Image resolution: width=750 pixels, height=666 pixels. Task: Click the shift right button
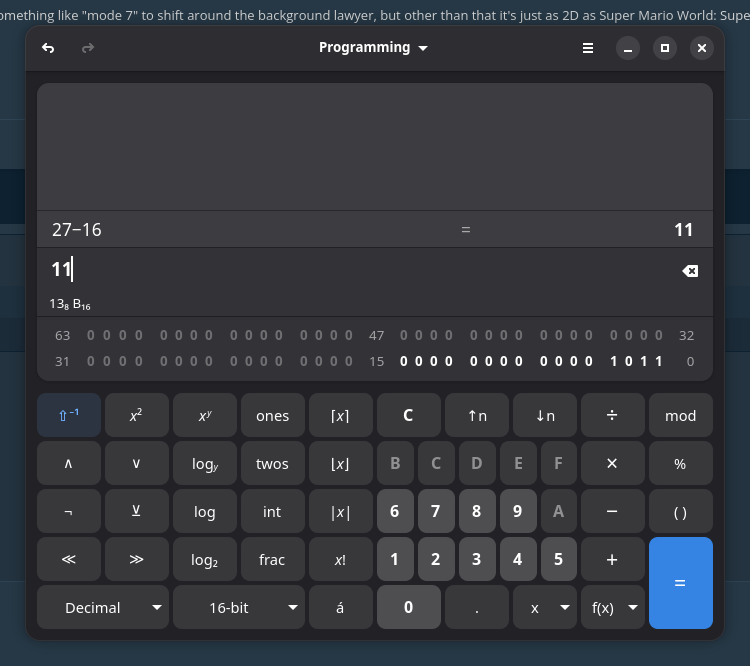[137, 559]
